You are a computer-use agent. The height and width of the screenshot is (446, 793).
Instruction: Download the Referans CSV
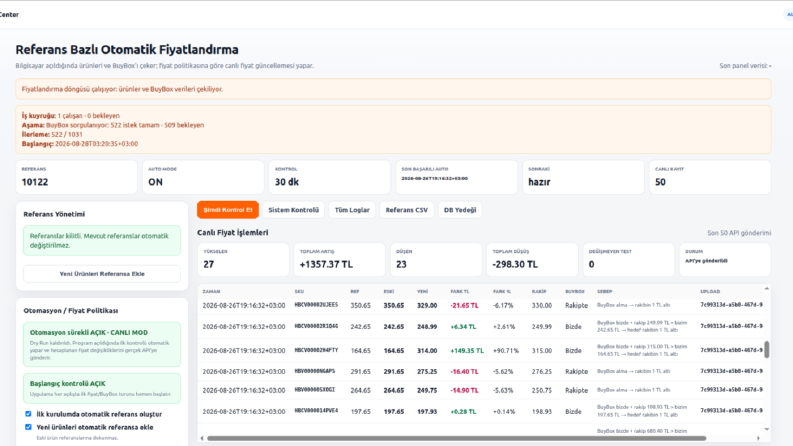coord(407,210)
